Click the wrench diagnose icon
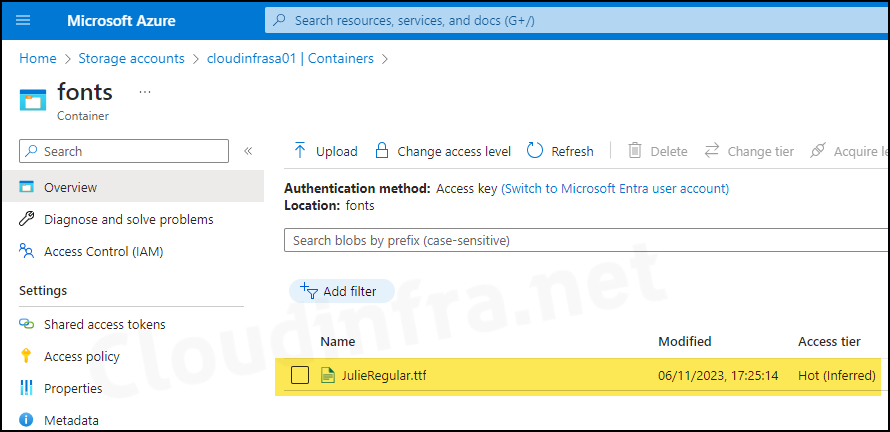The width and height of the screenshot is (890, 432). [27, 219]
